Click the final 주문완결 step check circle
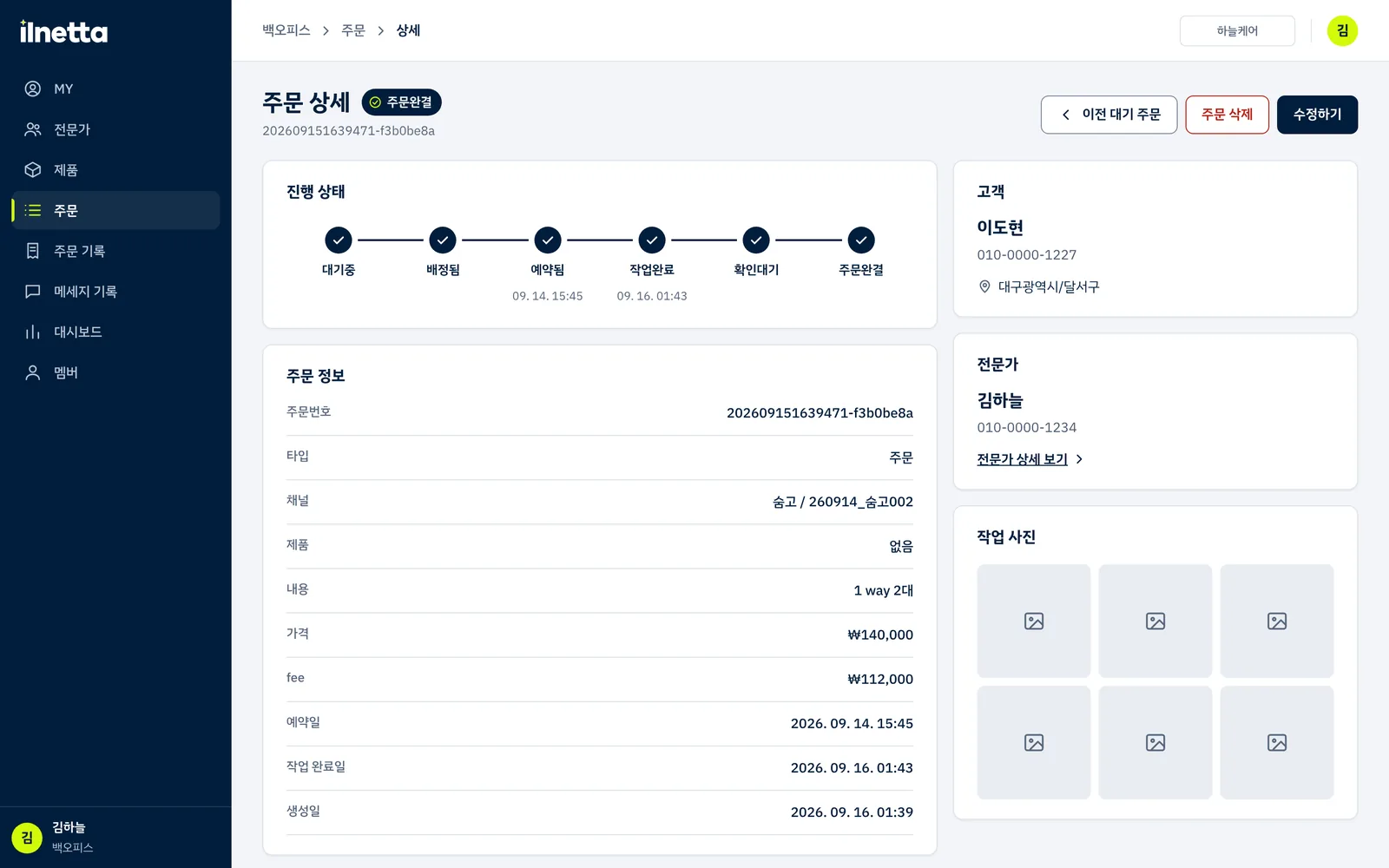The height and width of the screenshot is (868, 1389). pos(861,240)
